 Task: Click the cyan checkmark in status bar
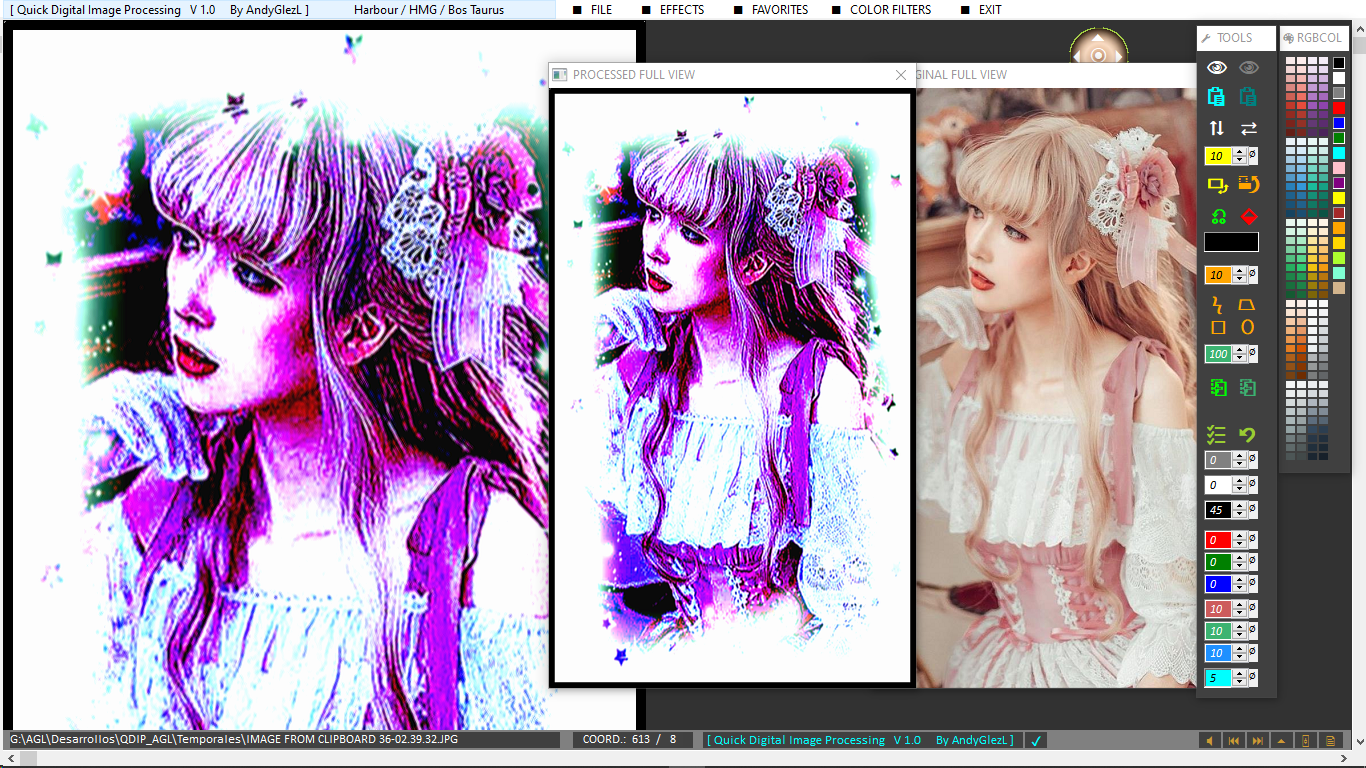pos(1036,740)
